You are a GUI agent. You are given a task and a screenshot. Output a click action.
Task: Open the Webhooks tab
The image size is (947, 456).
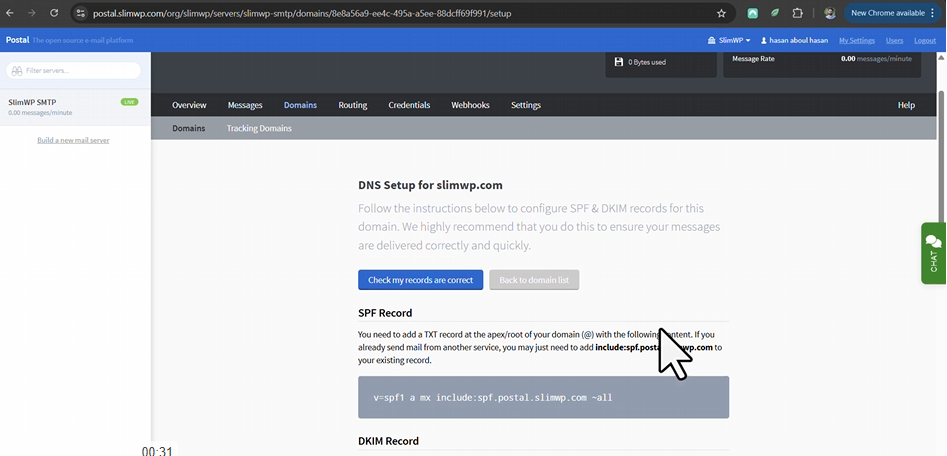click(470, 105)
